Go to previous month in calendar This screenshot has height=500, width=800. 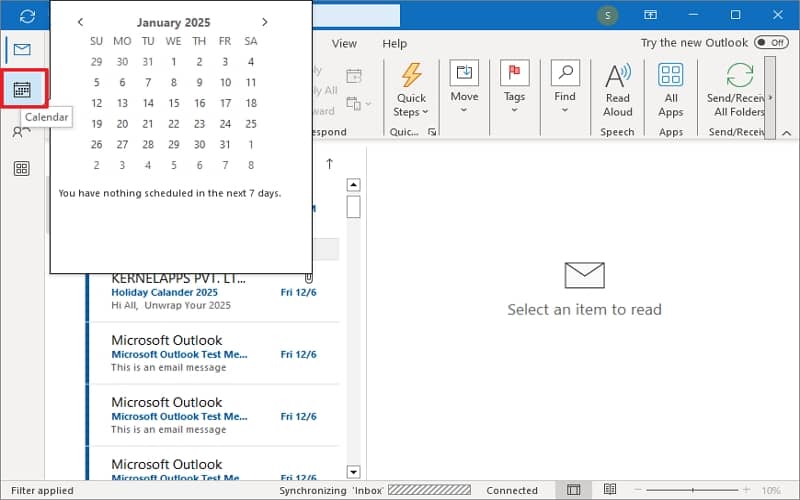[80, 22]
